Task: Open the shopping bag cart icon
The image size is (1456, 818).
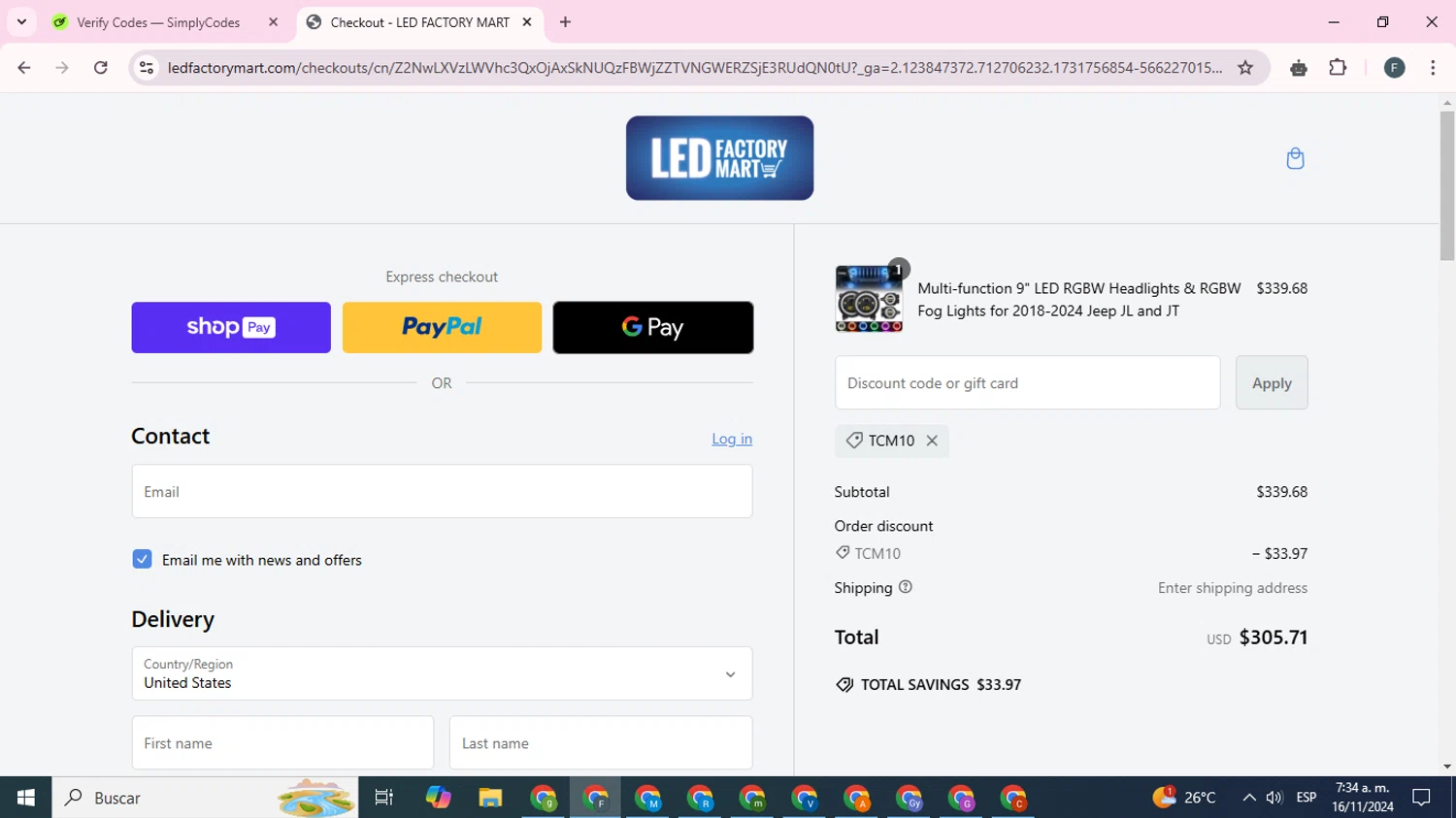Action: tap(1295, 158)
